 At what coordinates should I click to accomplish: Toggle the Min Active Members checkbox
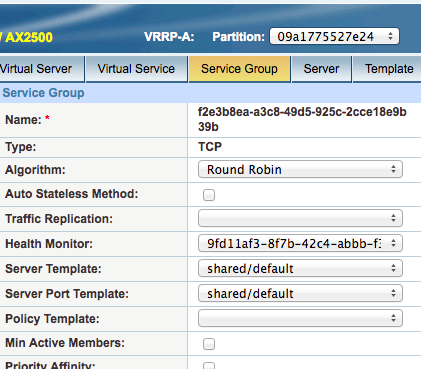[x=209, y=344]
